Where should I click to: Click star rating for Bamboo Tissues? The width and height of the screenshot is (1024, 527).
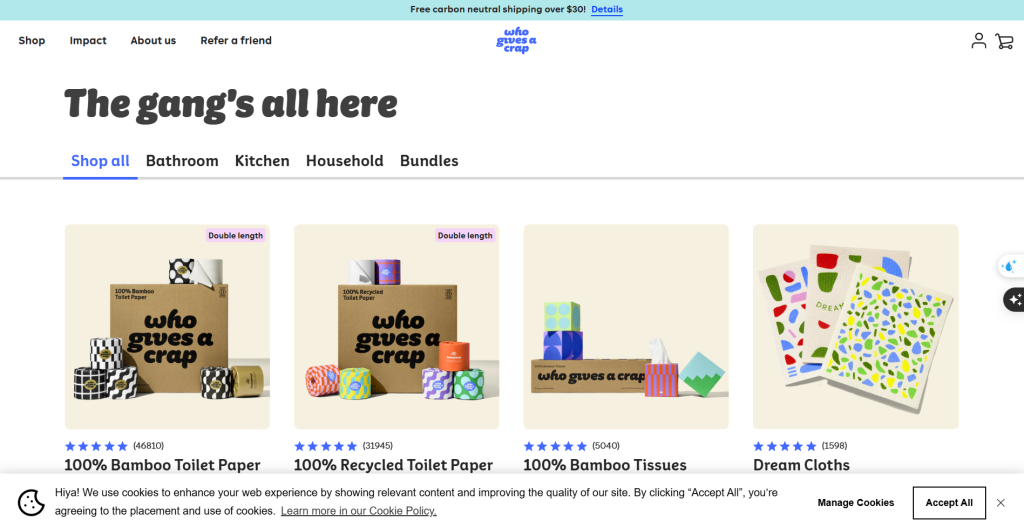(555, 446)
